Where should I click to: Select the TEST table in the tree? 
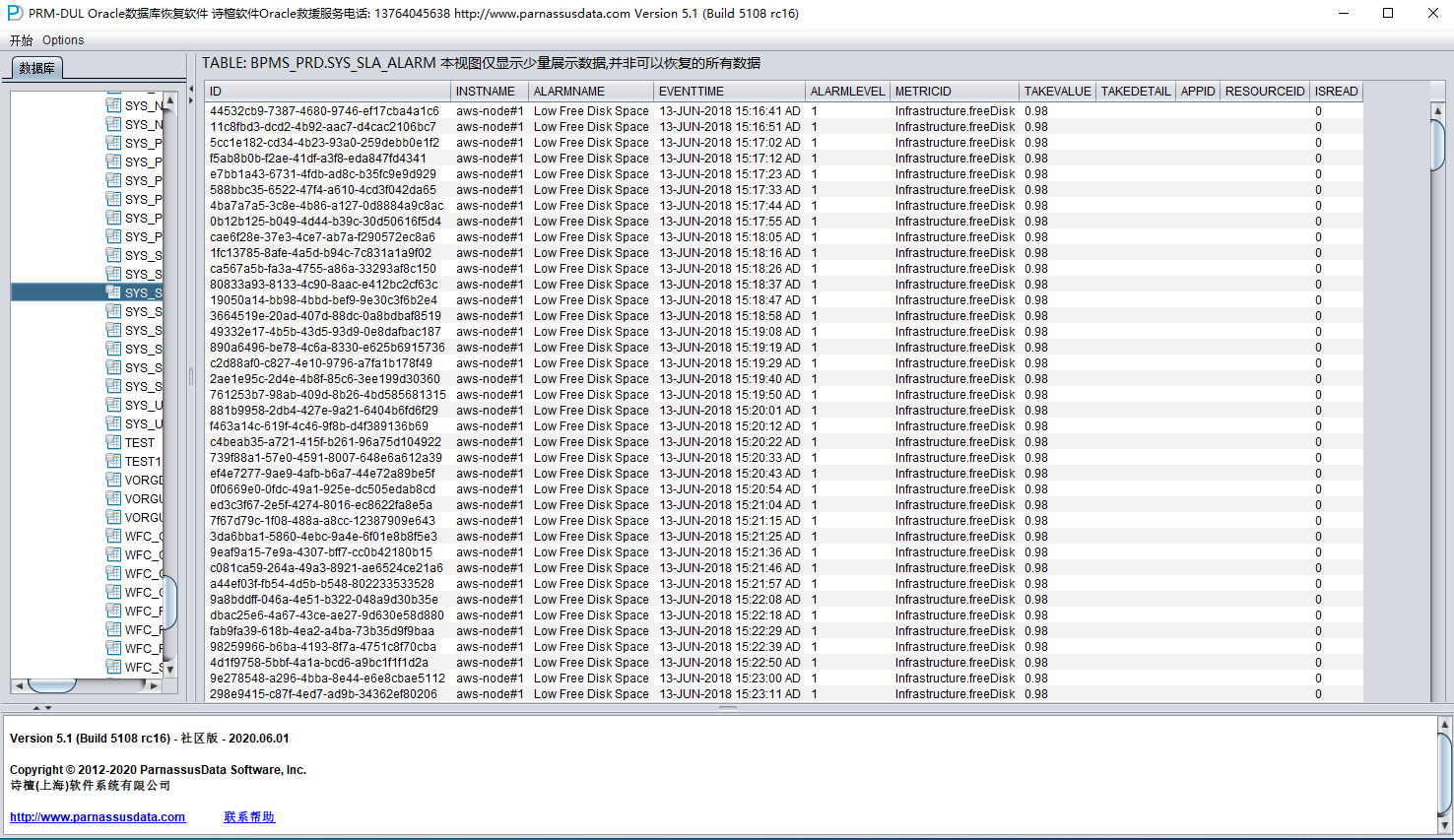(140, 442)
